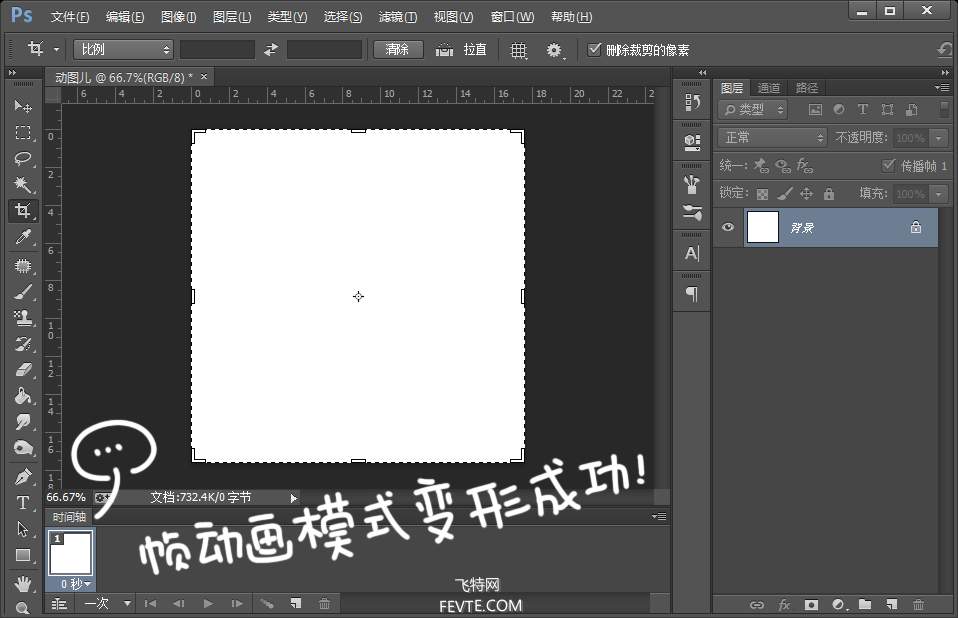Open the Character panel icon
The width and height of the screenshot is (958, 618).
click(692, 253)
